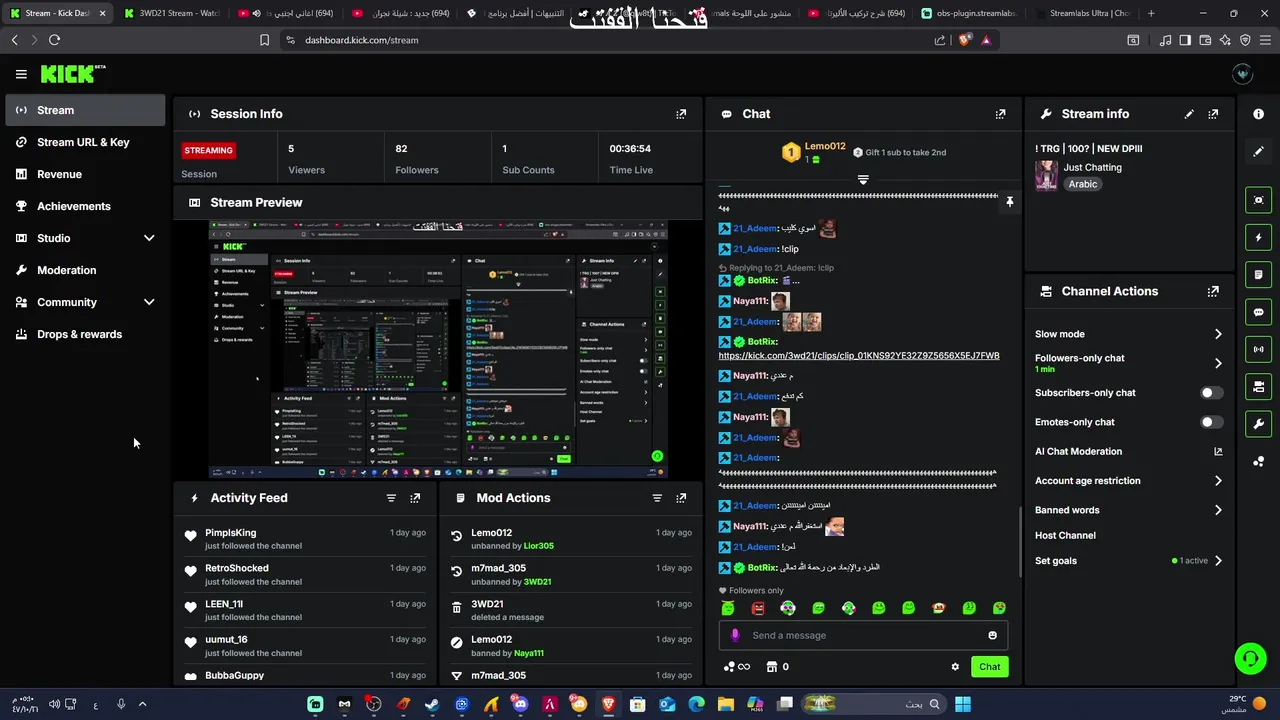1280x720 pixels.
Task: Open Account age restriction options
Action: pos(1218,481)
